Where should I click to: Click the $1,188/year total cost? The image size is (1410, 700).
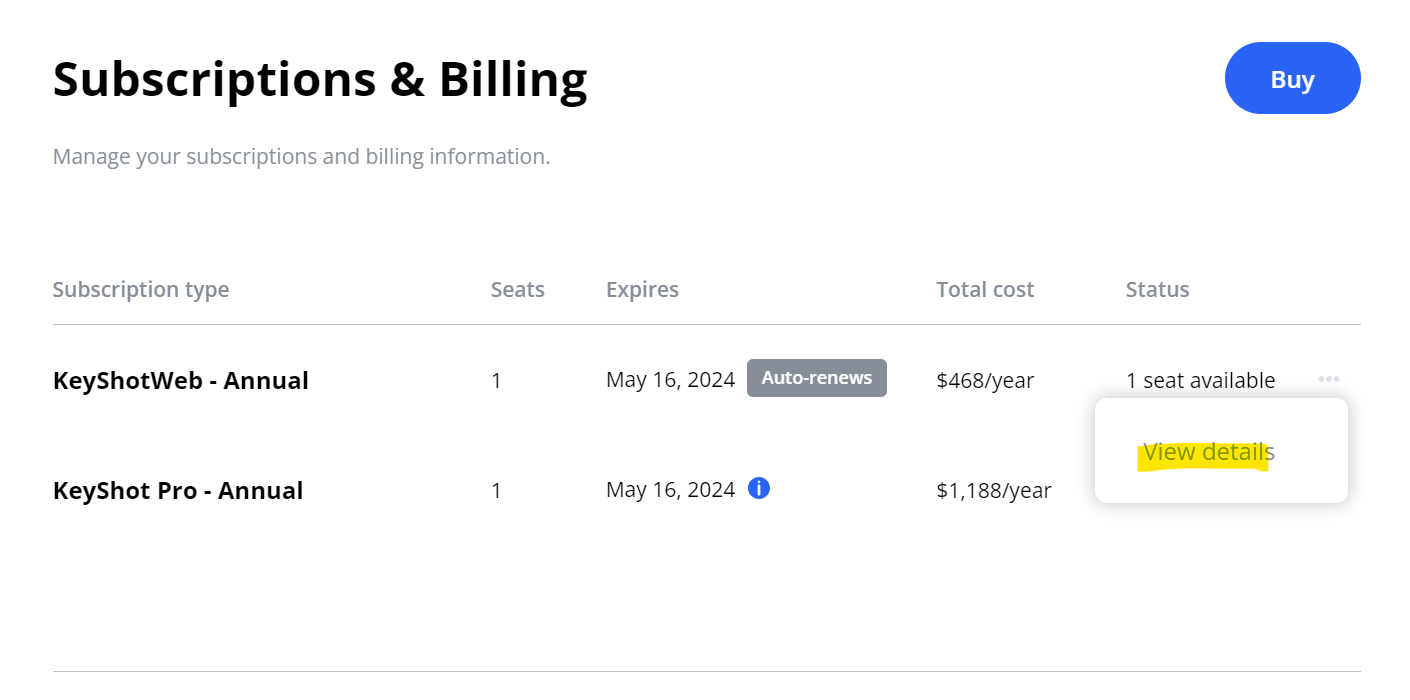[x=994, y=490]
